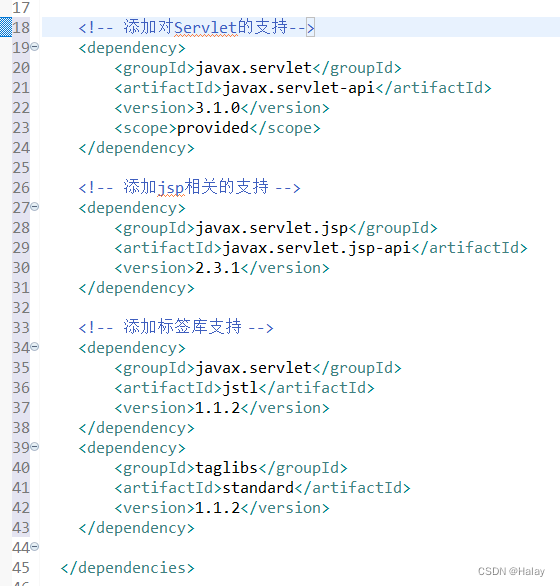This screenshot has height=586, width=560.
Task: Click line number 30 in the gutter
Action: (x=21, y=268)
